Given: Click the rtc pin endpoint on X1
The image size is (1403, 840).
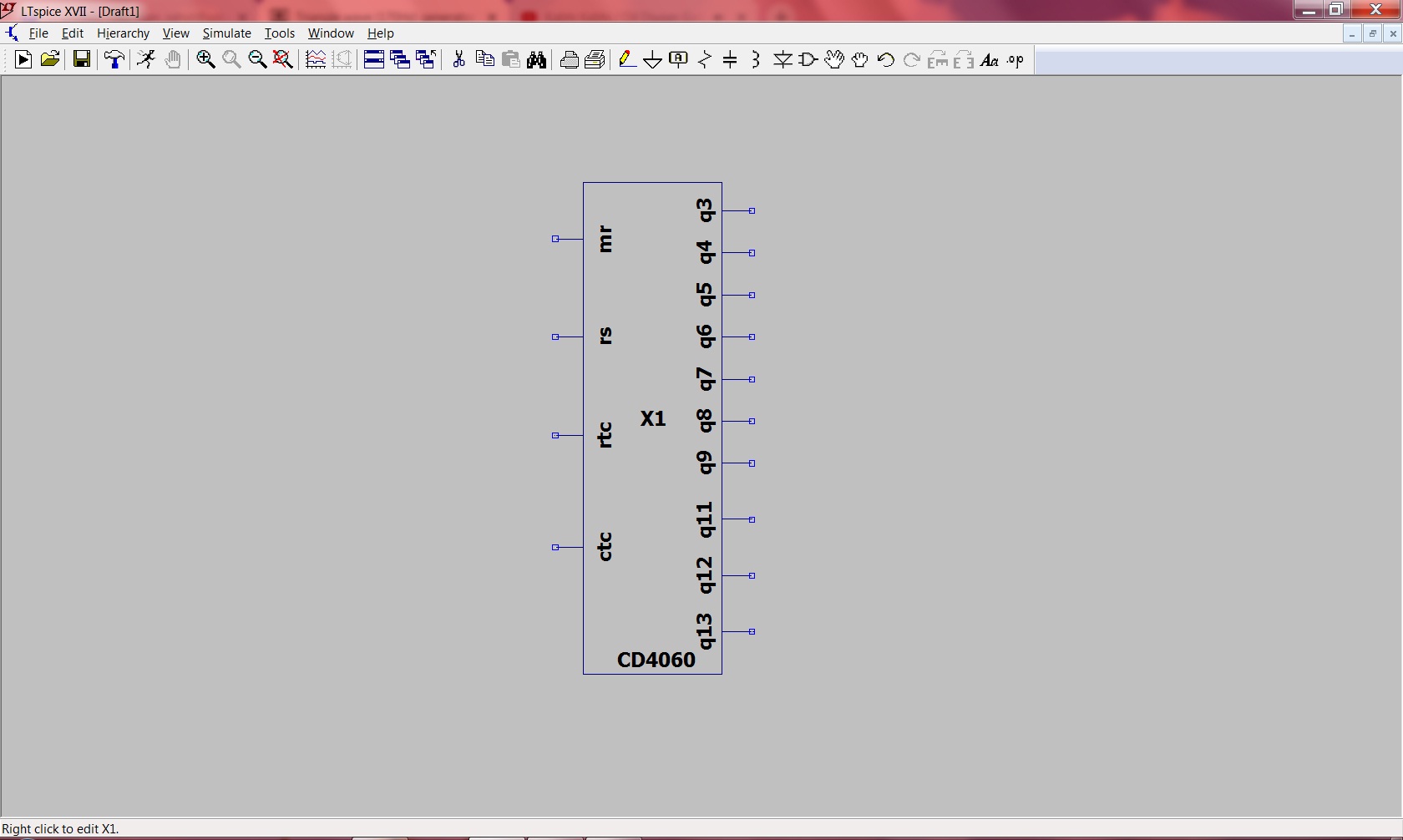Looking at the screenshot, I should (555, 435).
